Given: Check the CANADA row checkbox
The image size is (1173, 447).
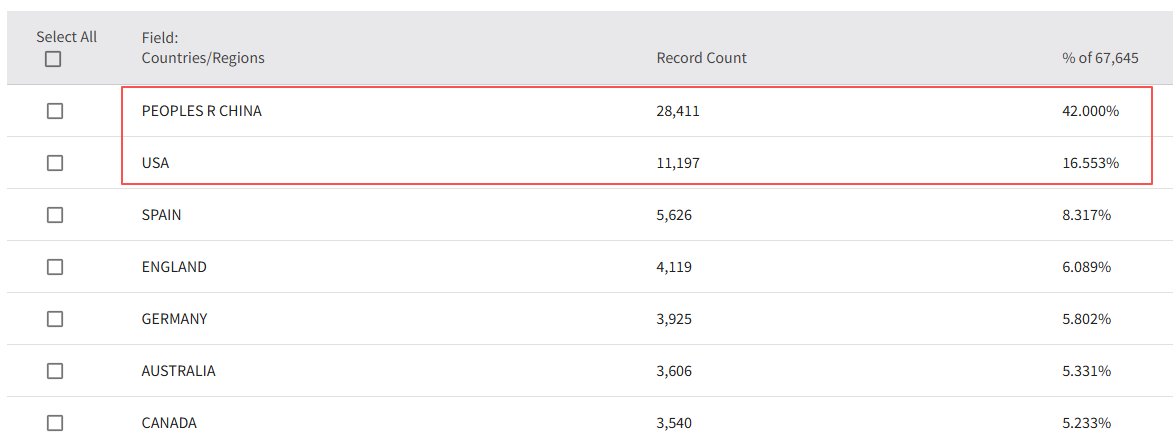Looking at the screenshot, I should coord(55,423).
